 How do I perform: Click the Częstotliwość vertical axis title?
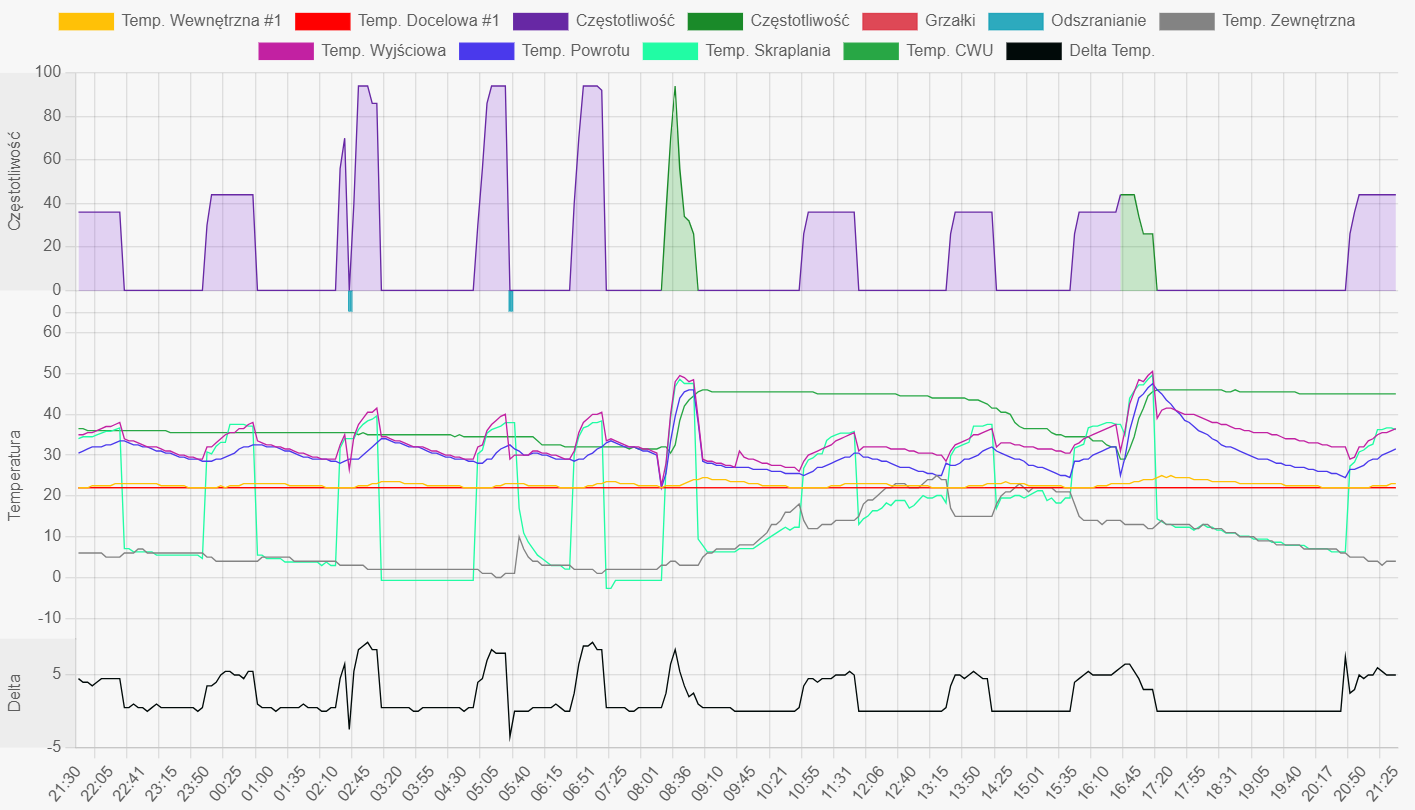[x=15, y=182]
